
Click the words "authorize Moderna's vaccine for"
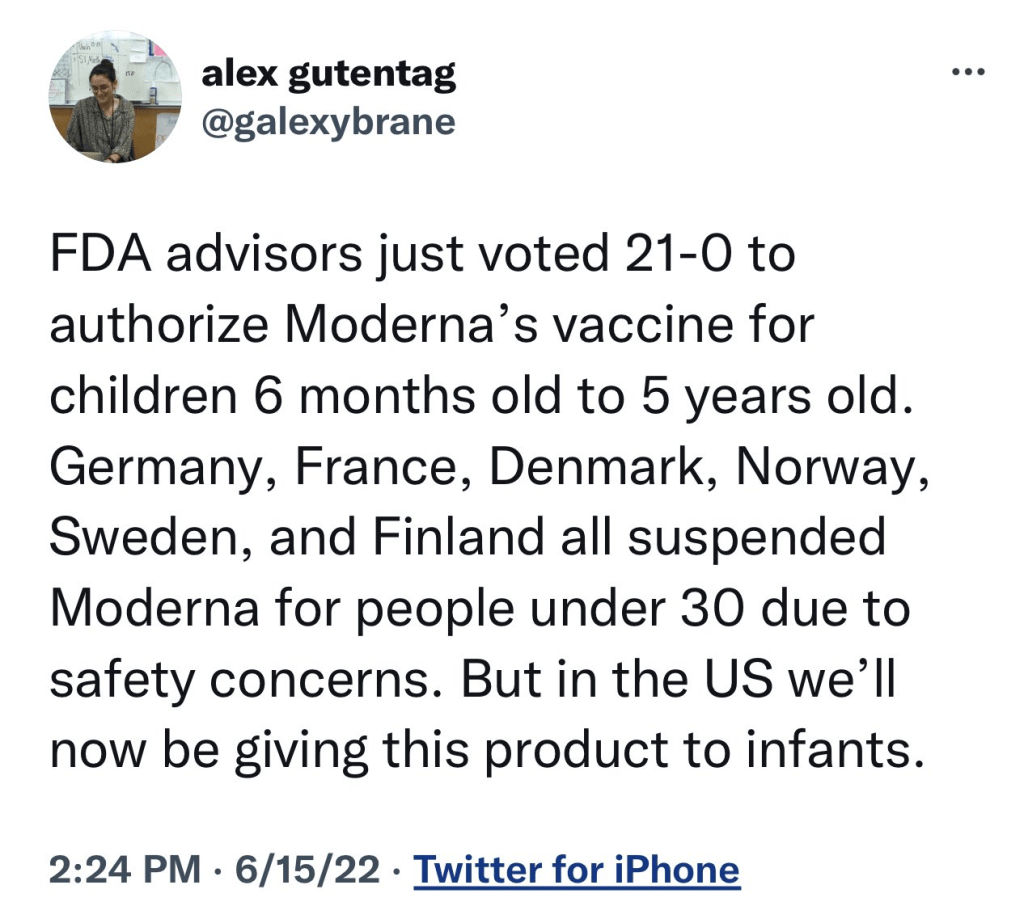point(432,327)
